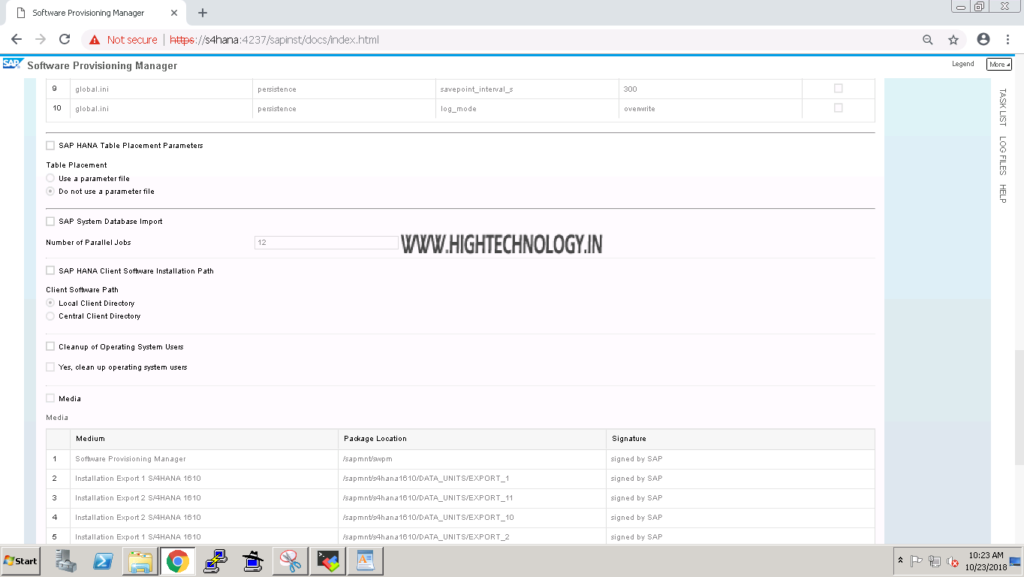Click the muted volume tray icon
This screenshot has height=577, width=1024.
(x=952, y=561)
